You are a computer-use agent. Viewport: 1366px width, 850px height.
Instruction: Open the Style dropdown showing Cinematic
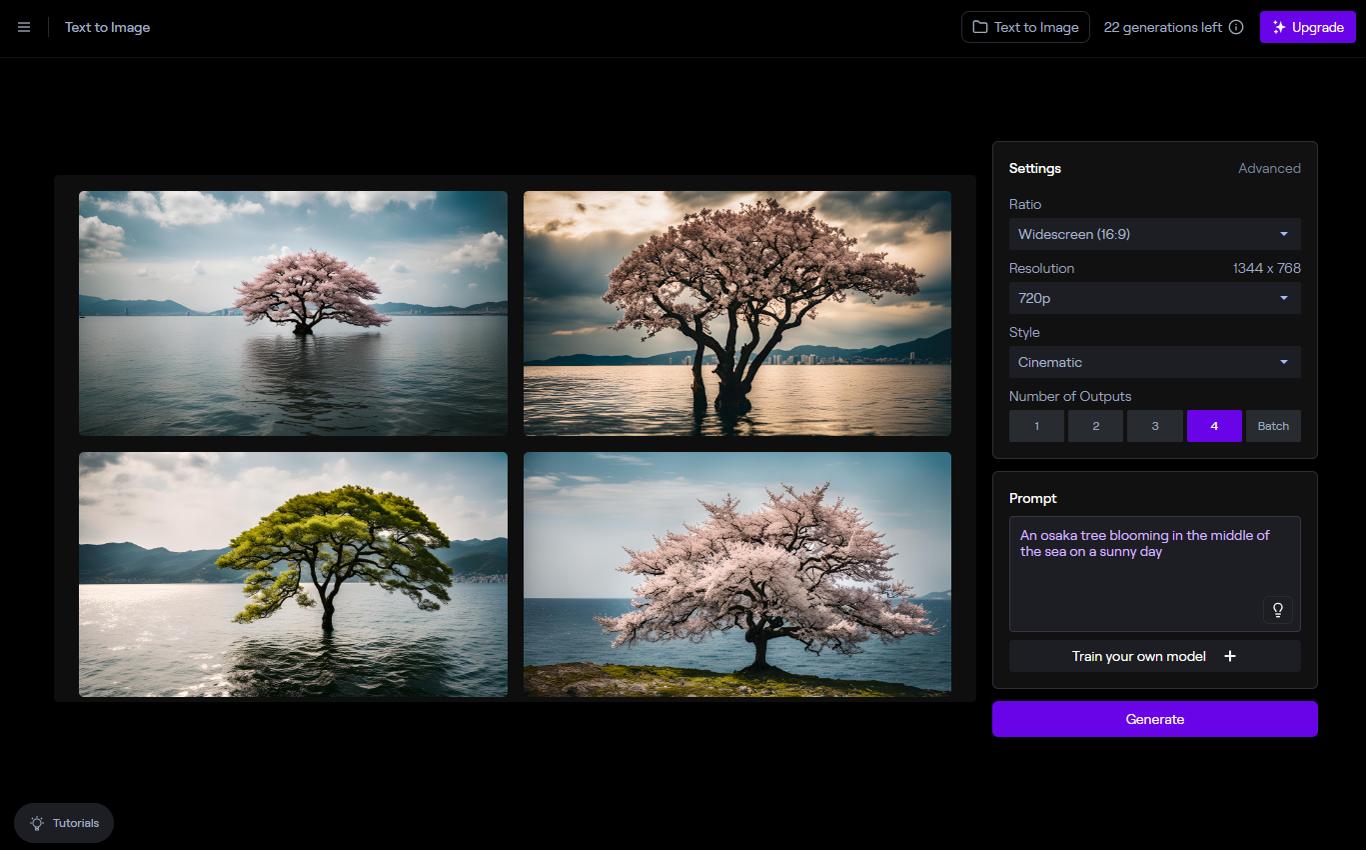pos(1155,362)
